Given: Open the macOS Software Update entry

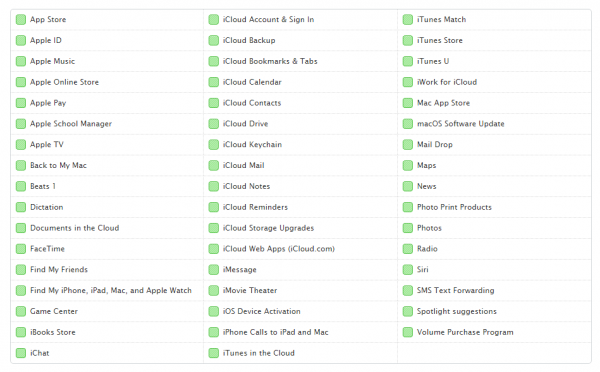Looking at the screenshot, I should pos(461,124).
